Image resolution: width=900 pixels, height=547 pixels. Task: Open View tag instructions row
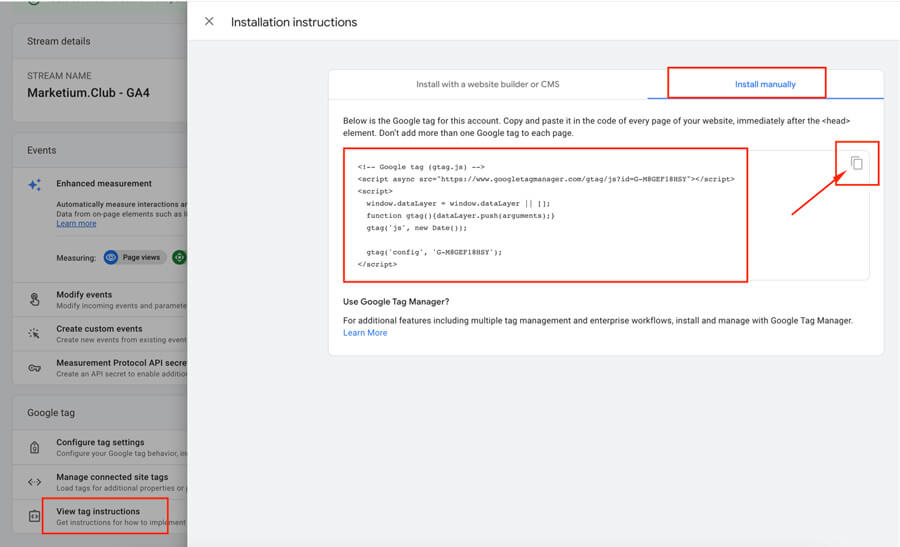pyautogui.click(x=112, y=516)
